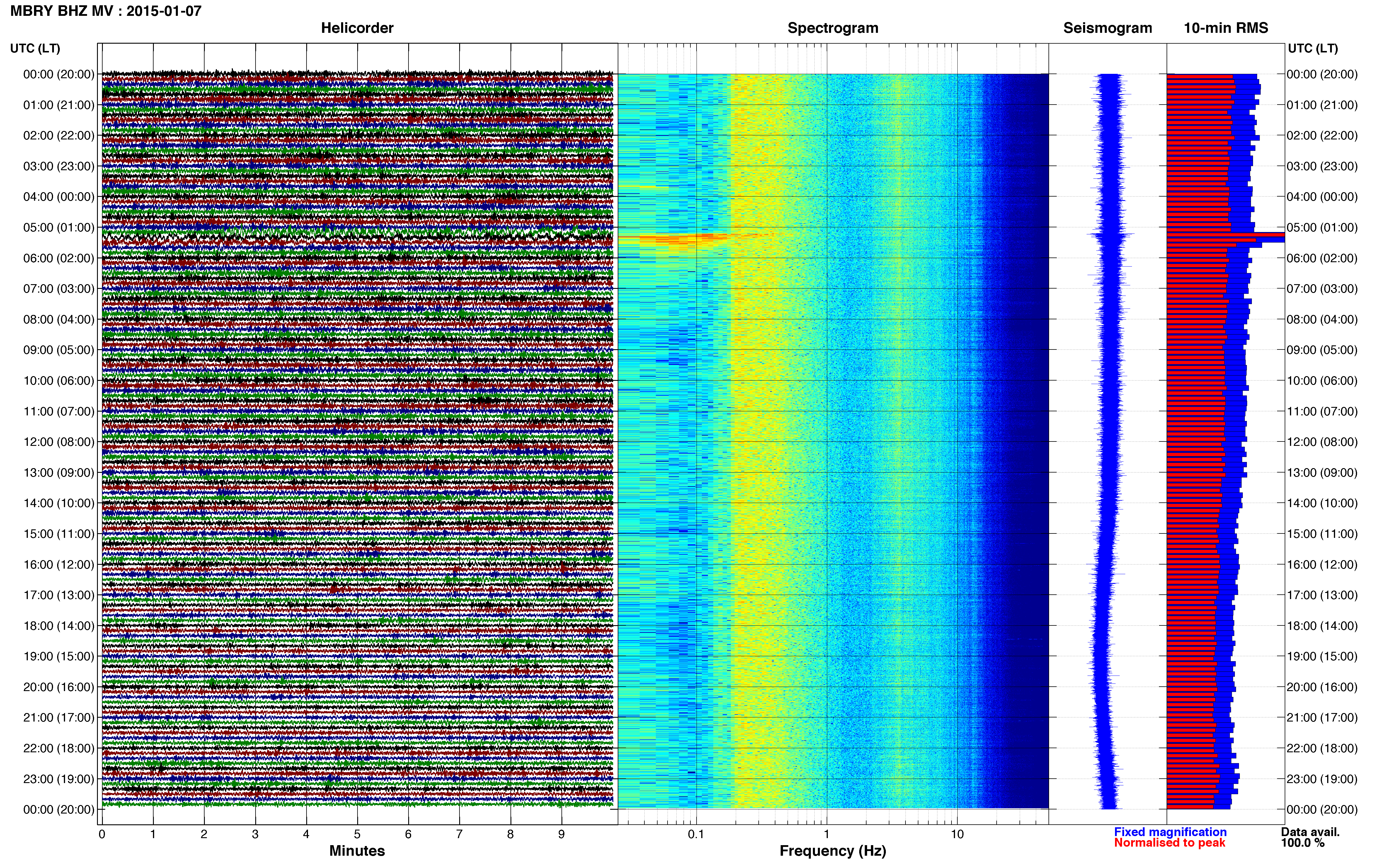Click '16:00 (12:00)' beside the RMS panel

[1322, 565]
